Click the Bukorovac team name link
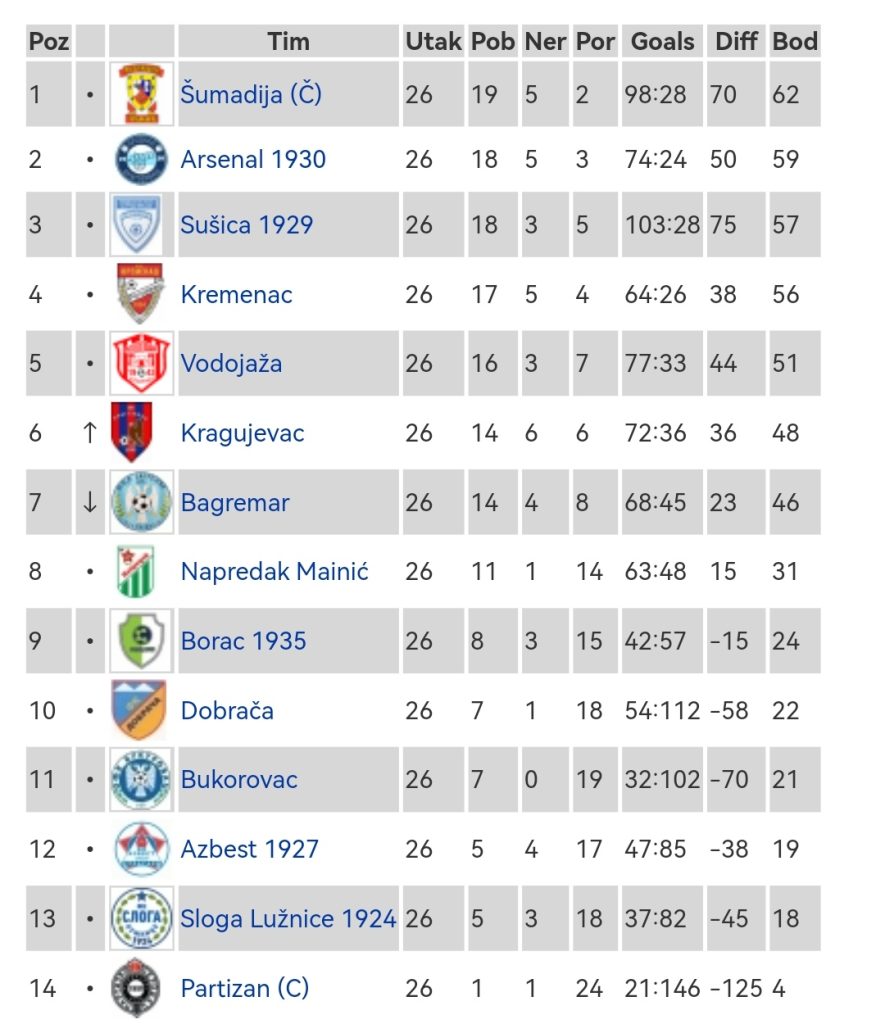The image size is (885, 1024). [239, 780]
